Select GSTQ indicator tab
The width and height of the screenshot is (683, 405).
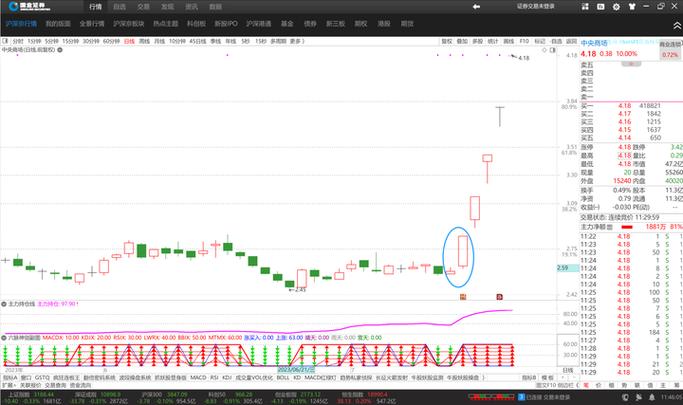tap(42, 377)
